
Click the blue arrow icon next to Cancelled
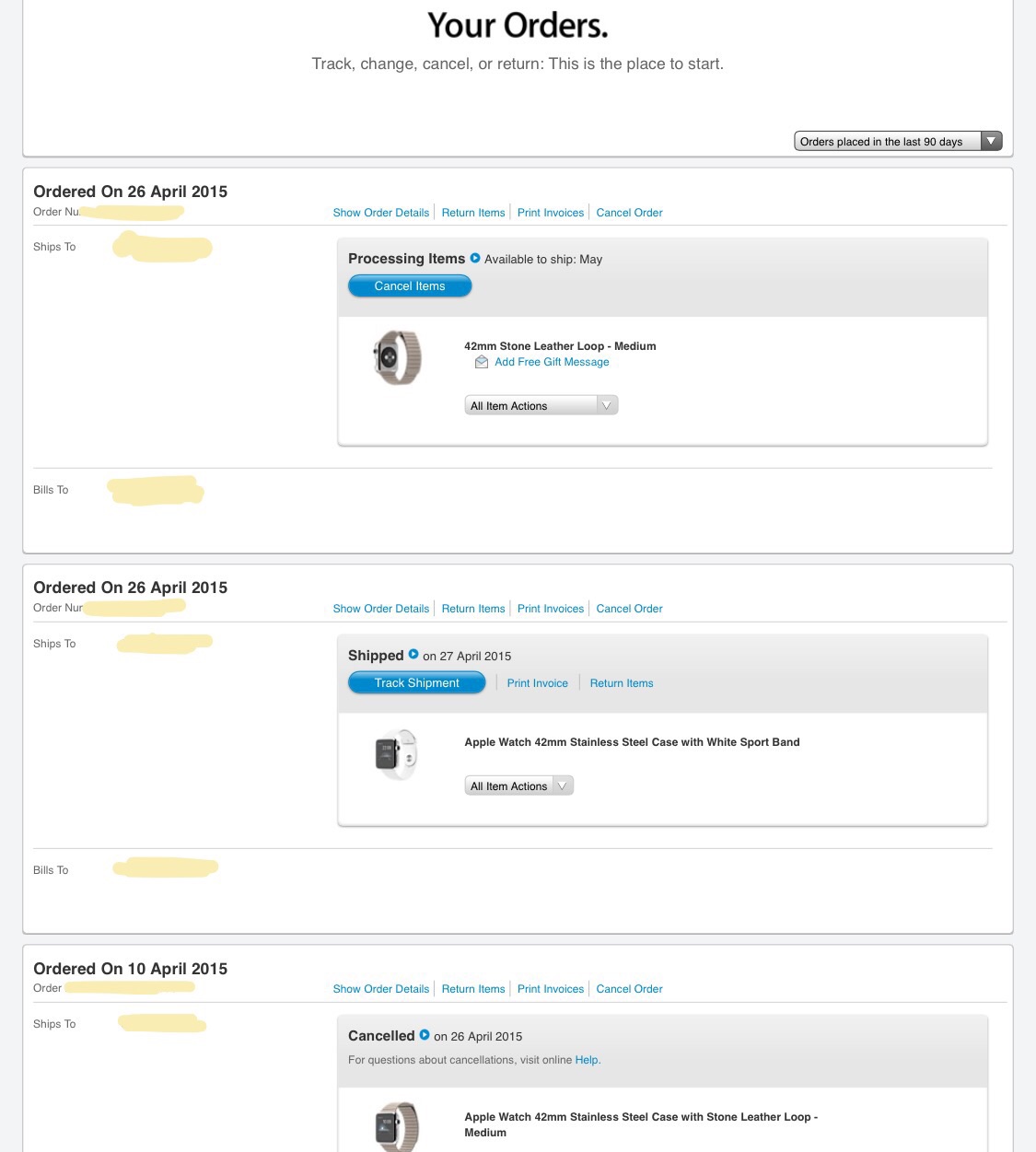point(425,1035)
